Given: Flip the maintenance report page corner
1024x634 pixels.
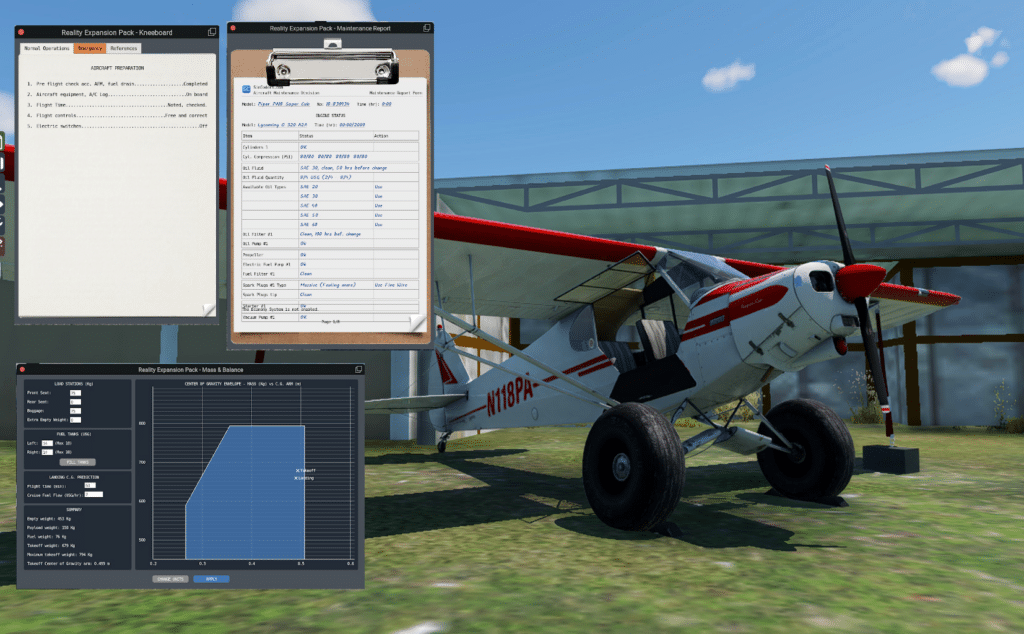Looking at the screenshot, I should click(x=417, y=323).
